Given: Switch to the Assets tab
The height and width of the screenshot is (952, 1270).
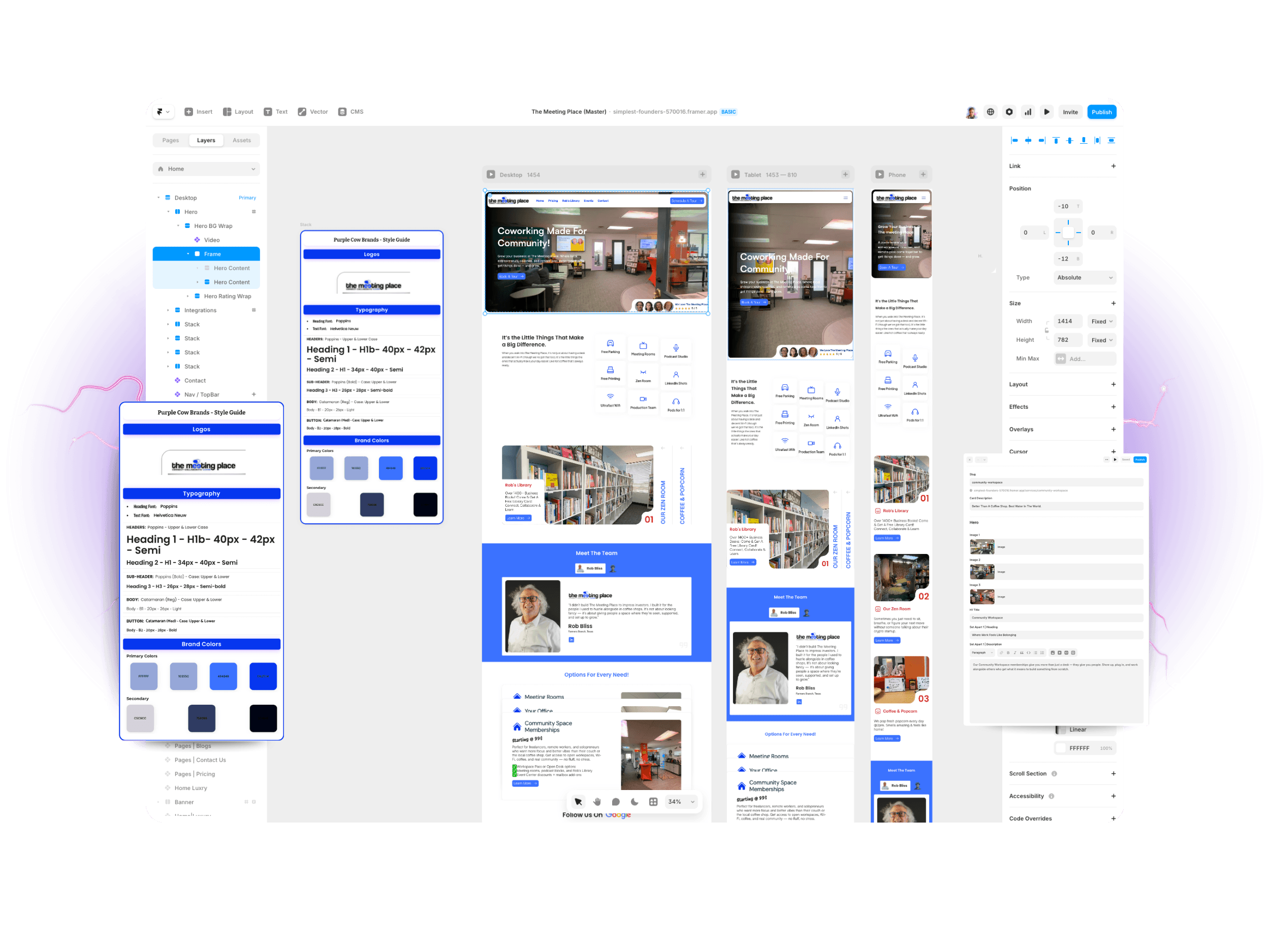Looking at the screenshot, I should coord(242,140).
